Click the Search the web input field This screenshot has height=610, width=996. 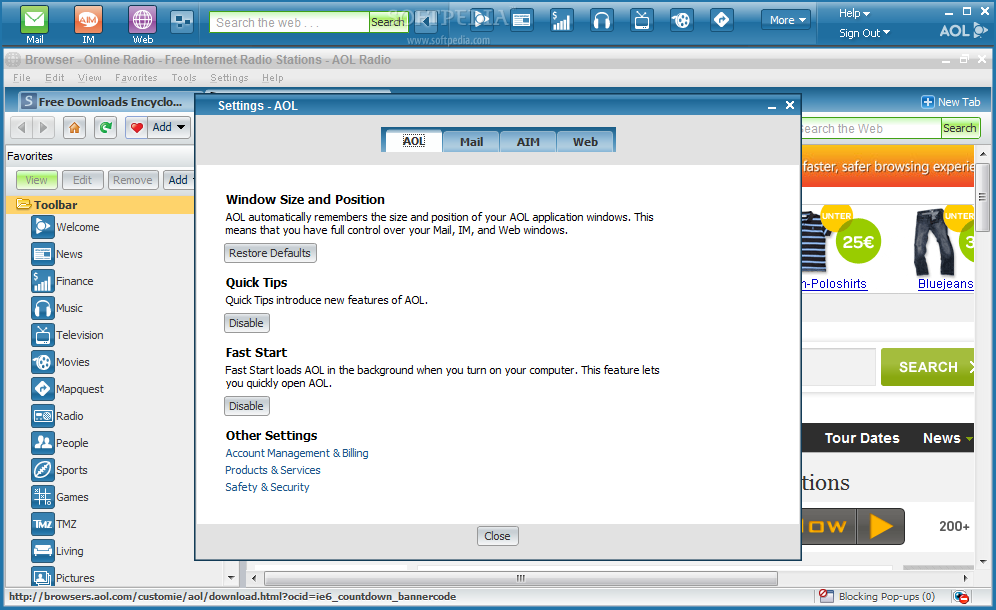[x=289, y=22]
